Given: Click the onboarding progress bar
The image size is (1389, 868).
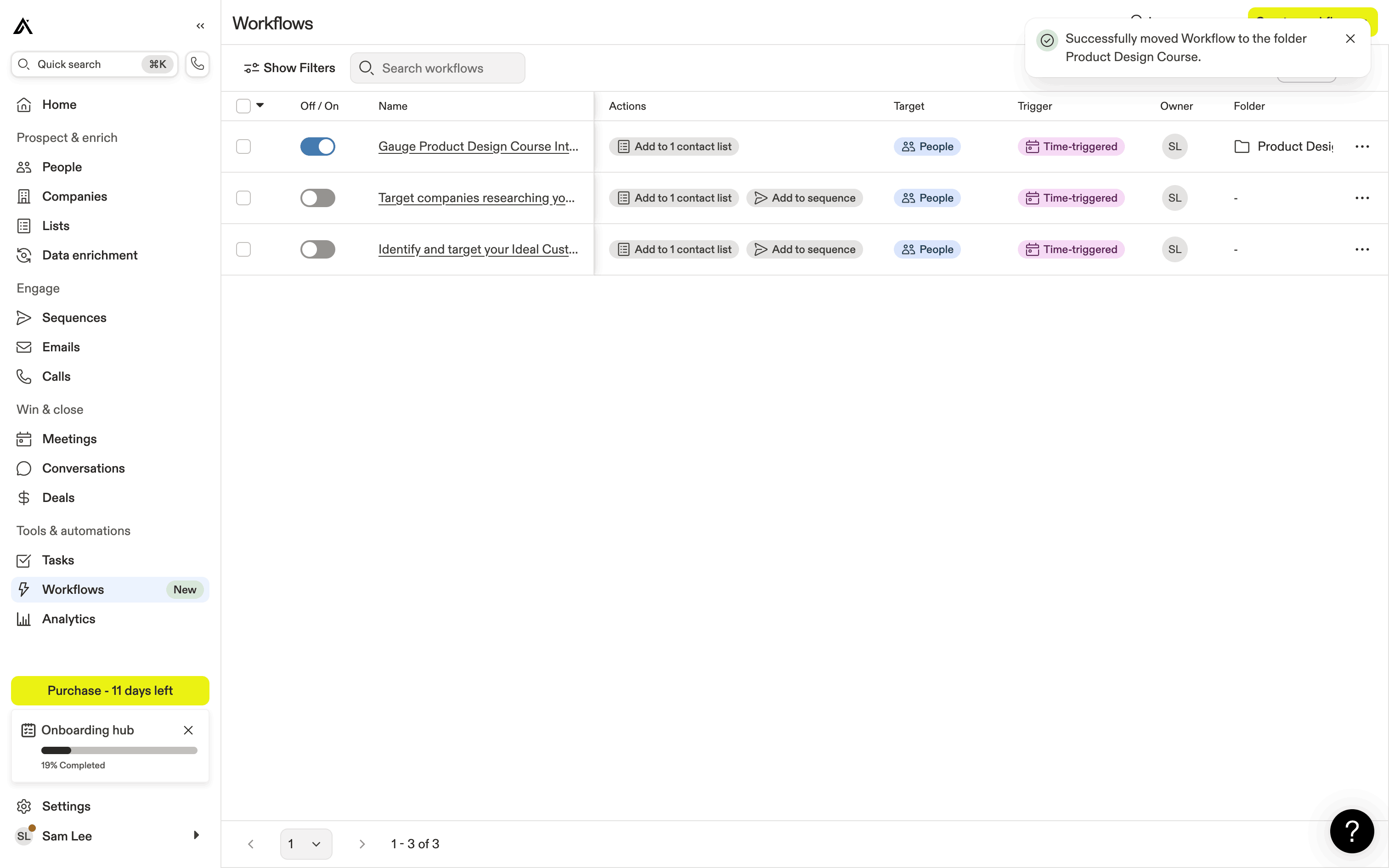Looking at the screenshot, I should 119,750.
